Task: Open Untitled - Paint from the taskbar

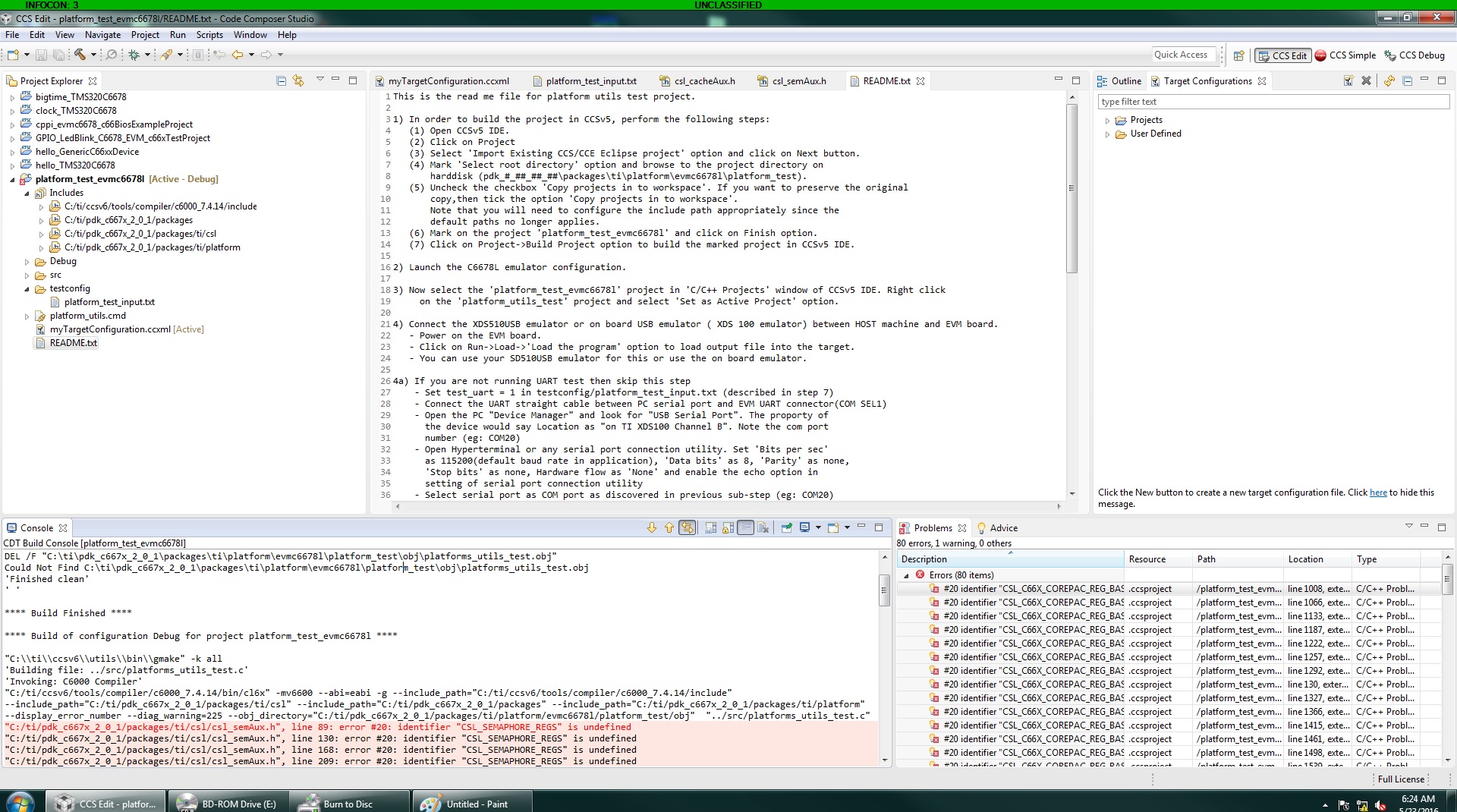Action: [x=470, y=803]
